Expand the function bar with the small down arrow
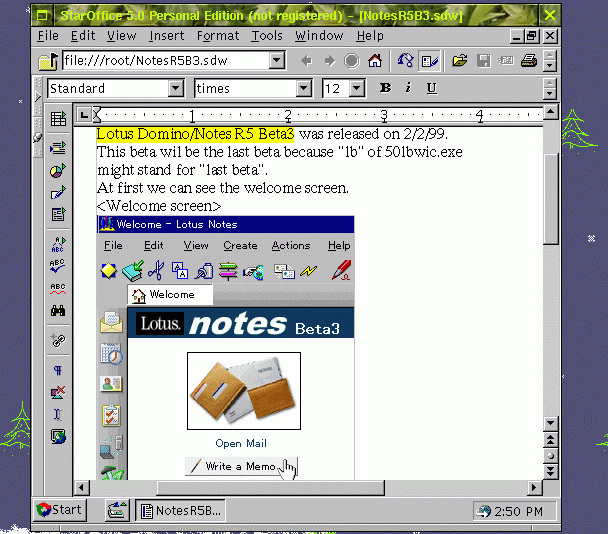Image resolution: width=608 pixels, height=534 pixels. (x=549, y=66)
